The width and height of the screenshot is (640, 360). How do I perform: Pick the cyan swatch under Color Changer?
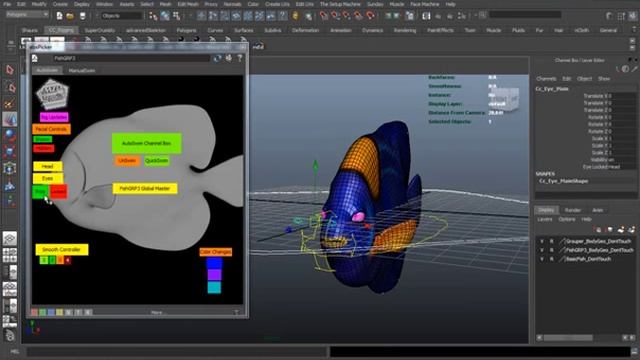click(x=214, y=287)
